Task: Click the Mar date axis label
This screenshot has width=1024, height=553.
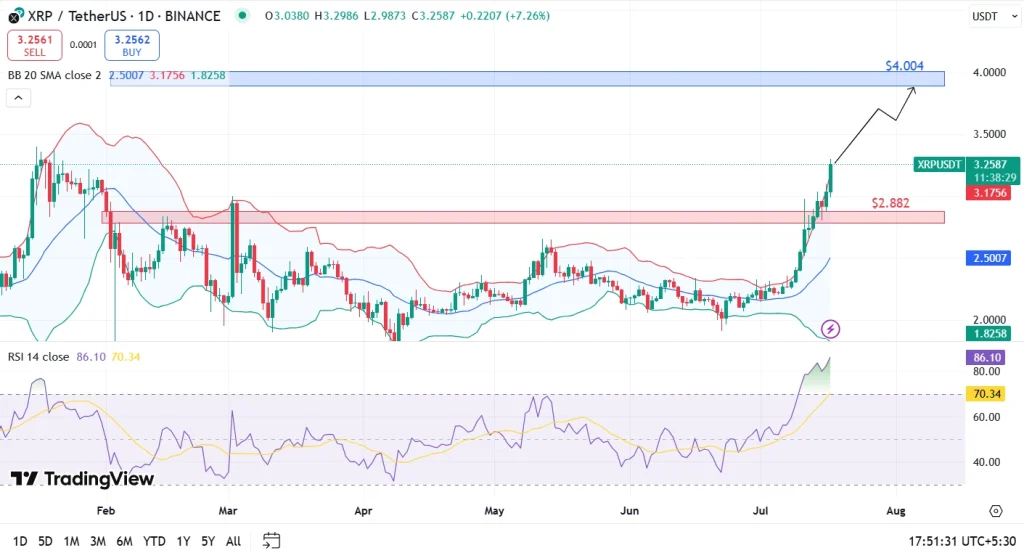Action: [228, 511]
